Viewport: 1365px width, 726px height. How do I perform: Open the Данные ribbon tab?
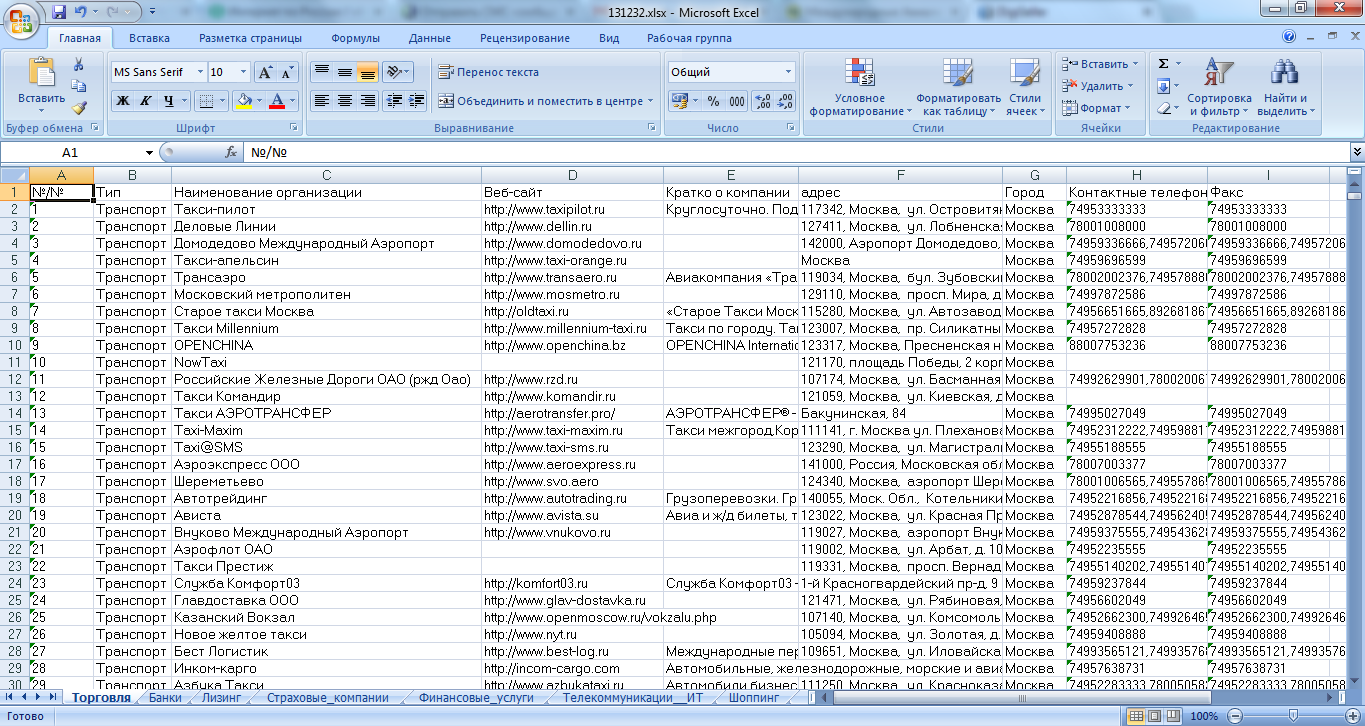coord(429,38)
